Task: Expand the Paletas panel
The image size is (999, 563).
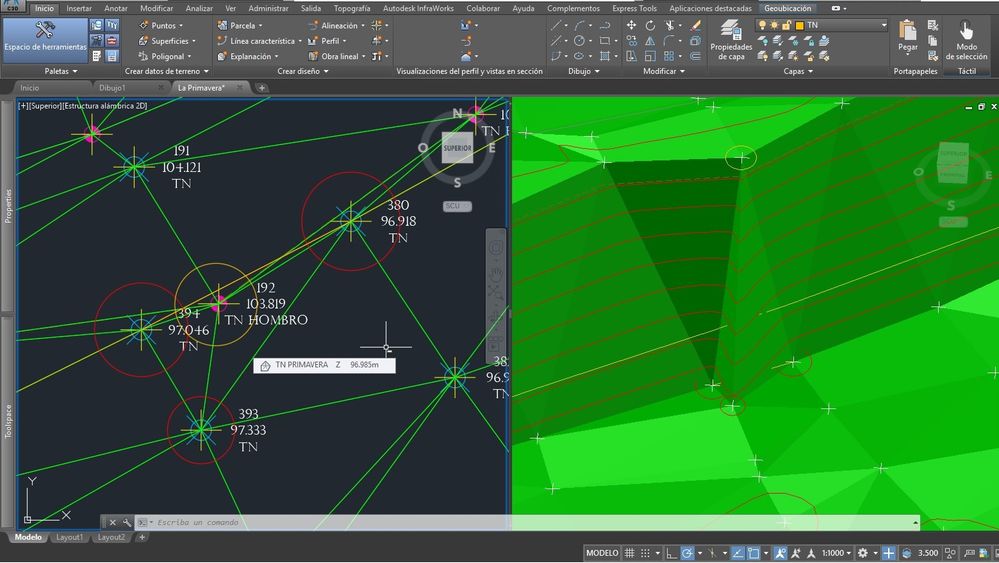Action: pos(61,71)
